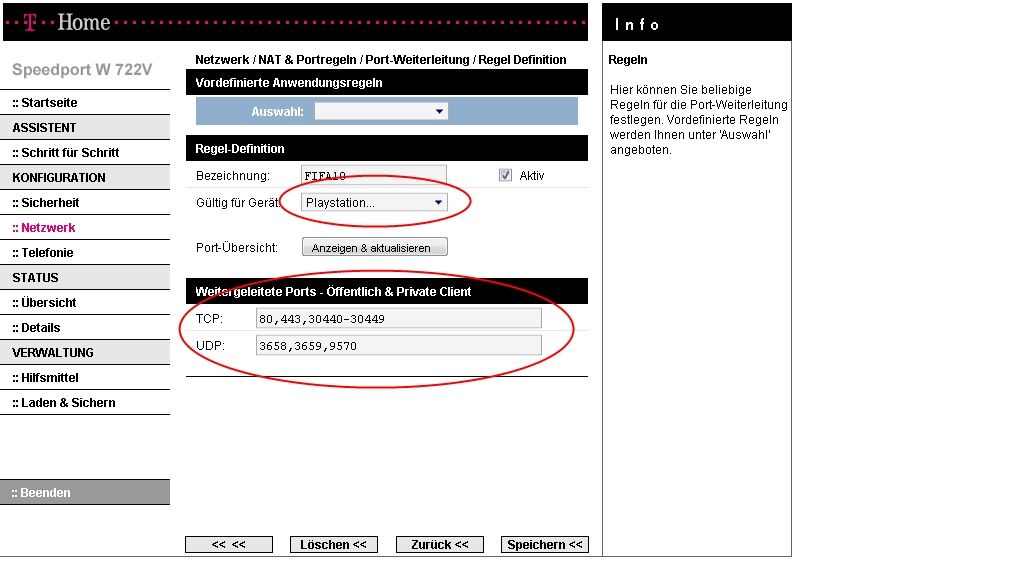1024x567 pixels.
Task: Click into the UDP ports field
Action: 398,346
